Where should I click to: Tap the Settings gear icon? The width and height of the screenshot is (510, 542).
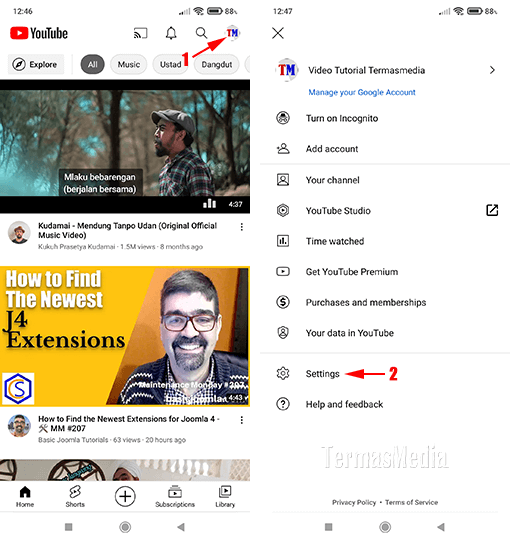tap(283, 373)
